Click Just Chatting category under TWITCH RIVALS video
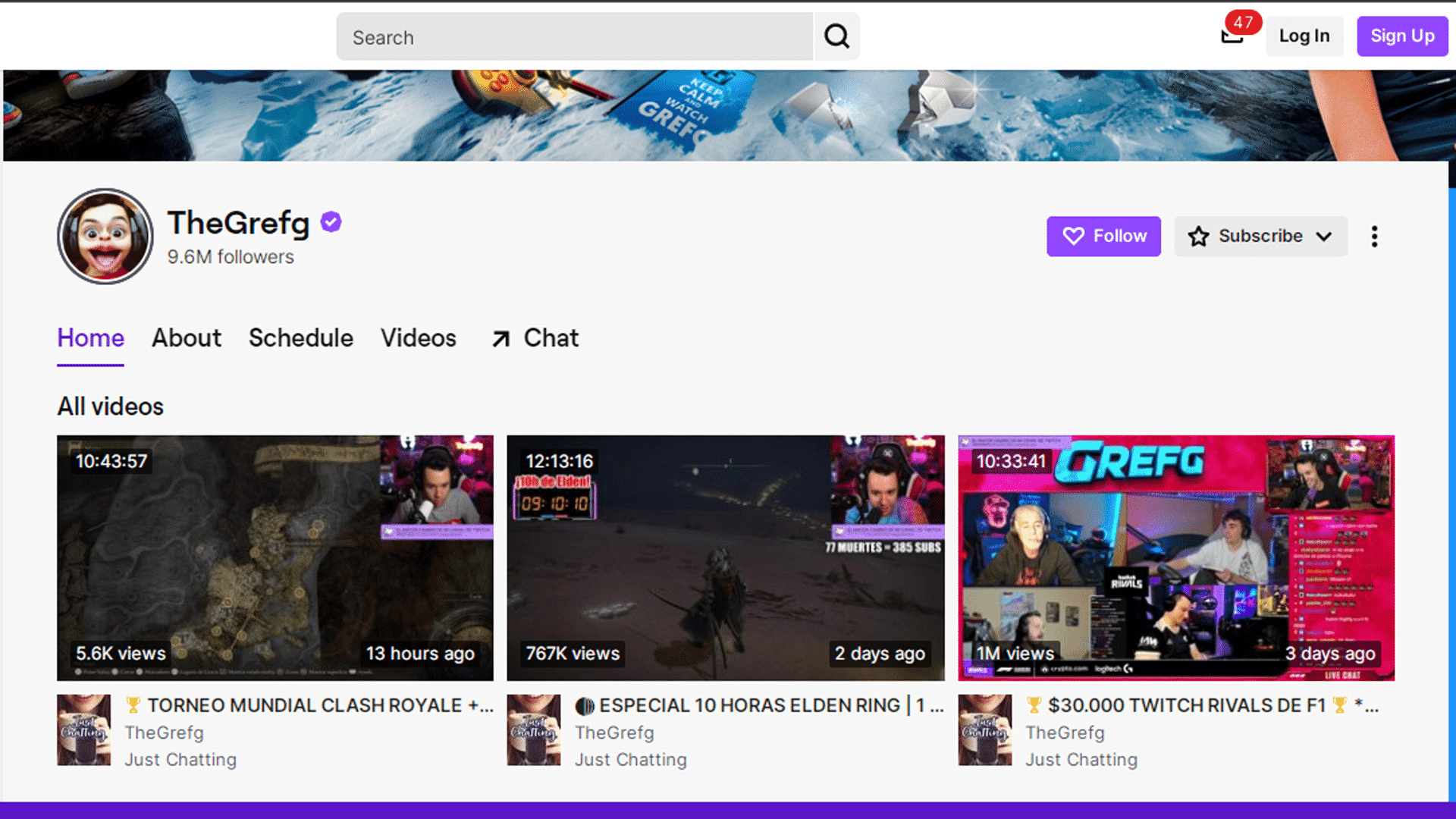 point(1081,759)
